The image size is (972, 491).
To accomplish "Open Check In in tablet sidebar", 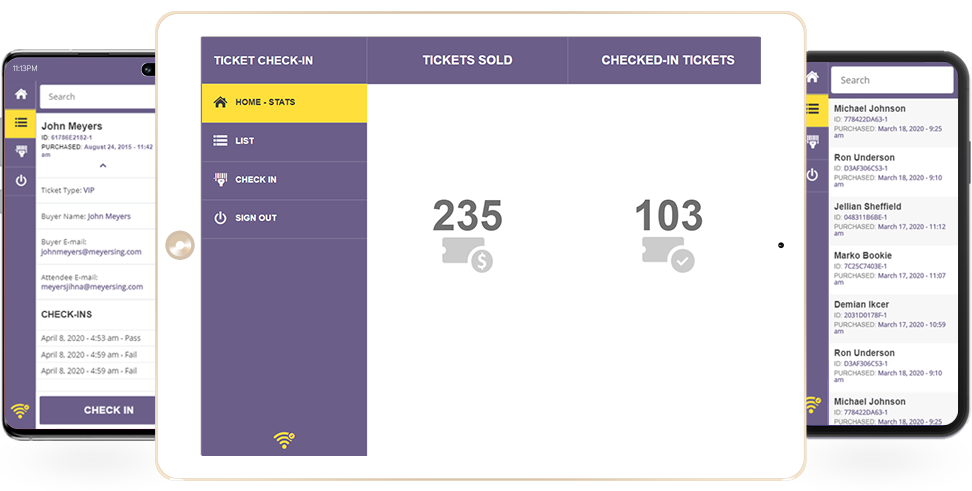I will point(284,180).
